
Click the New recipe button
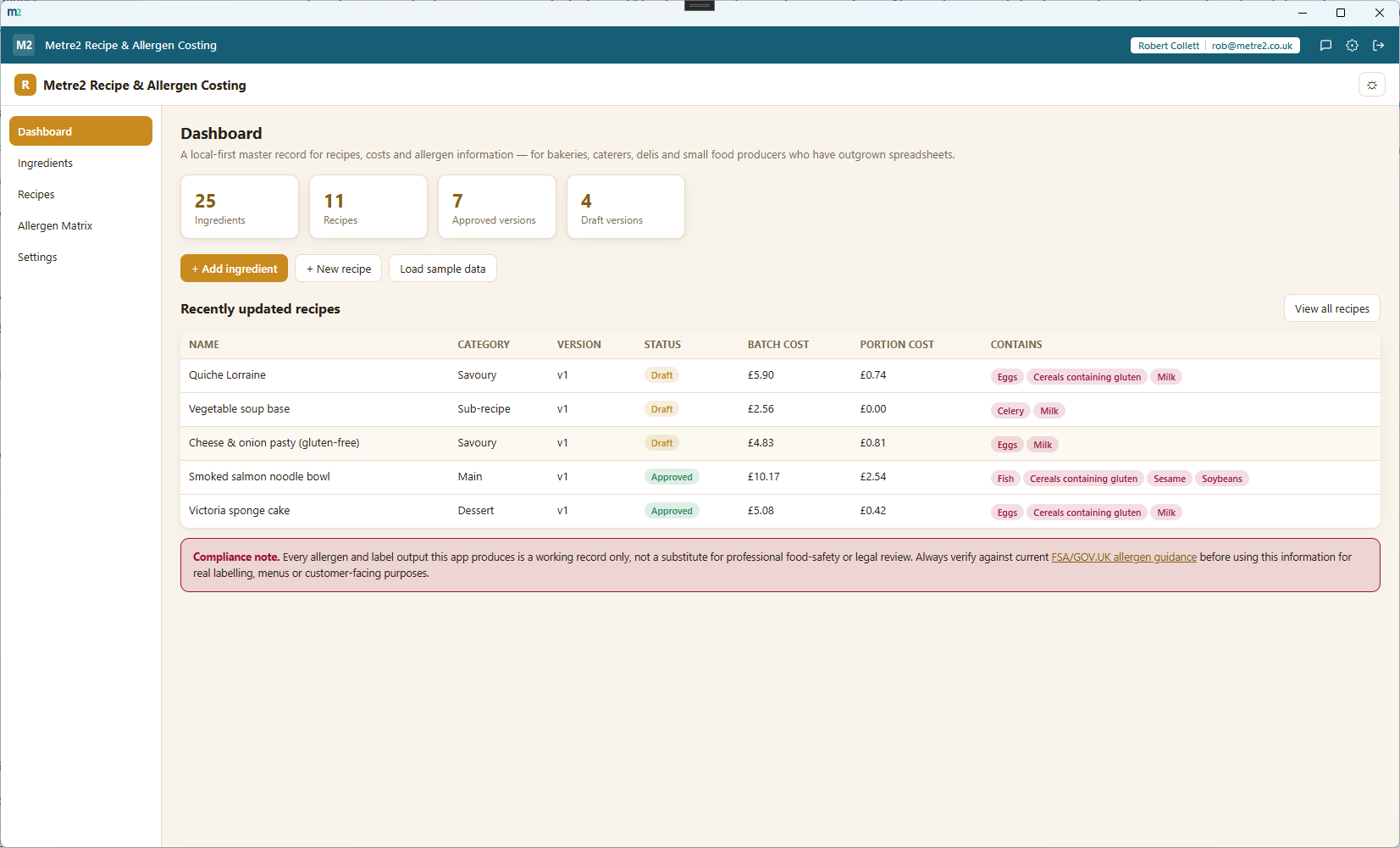(x=339, y=269)
